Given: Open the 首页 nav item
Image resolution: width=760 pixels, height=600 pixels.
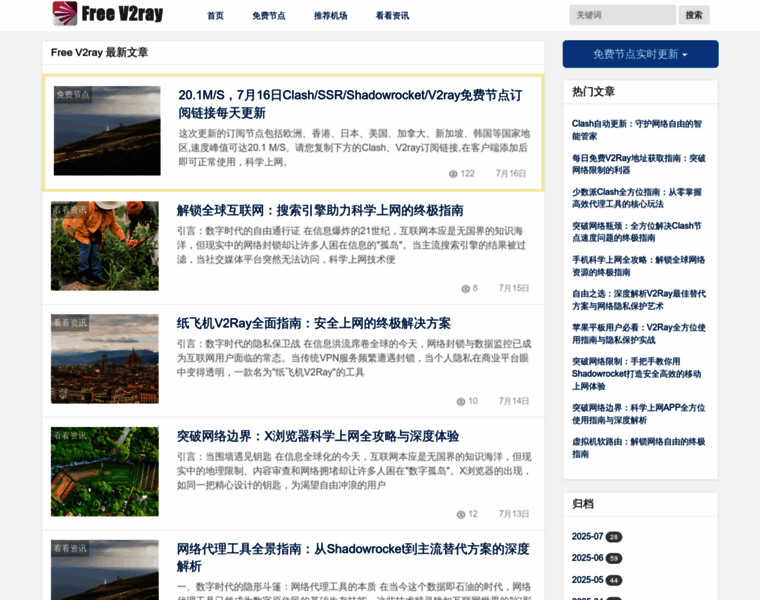Looking at the screenshot, I should (x=215, y=16).
